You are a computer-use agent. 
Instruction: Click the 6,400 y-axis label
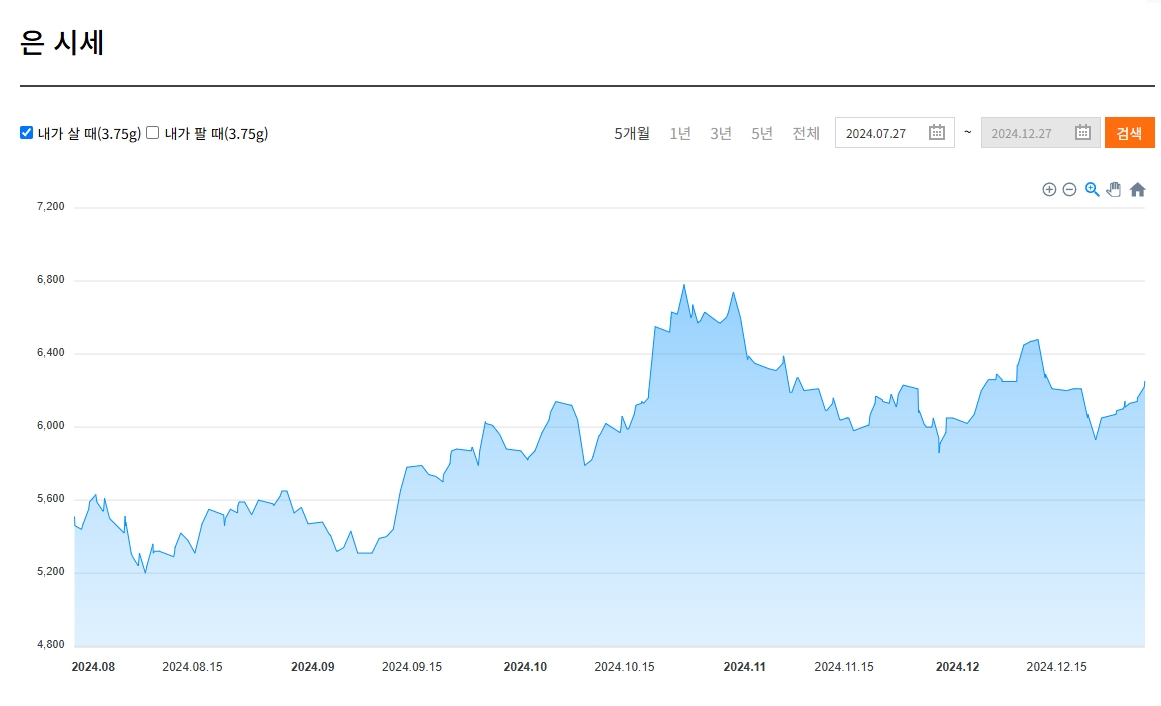pos(50,353)
